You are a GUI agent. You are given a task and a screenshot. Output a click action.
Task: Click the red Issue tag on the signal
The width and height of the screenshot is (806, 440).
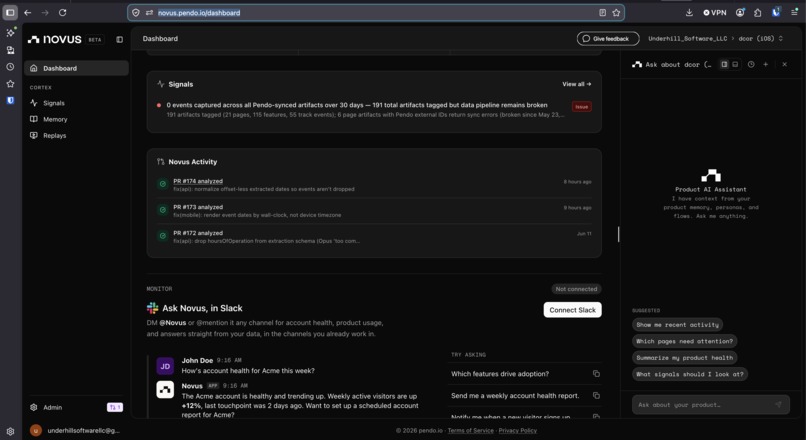581,106
